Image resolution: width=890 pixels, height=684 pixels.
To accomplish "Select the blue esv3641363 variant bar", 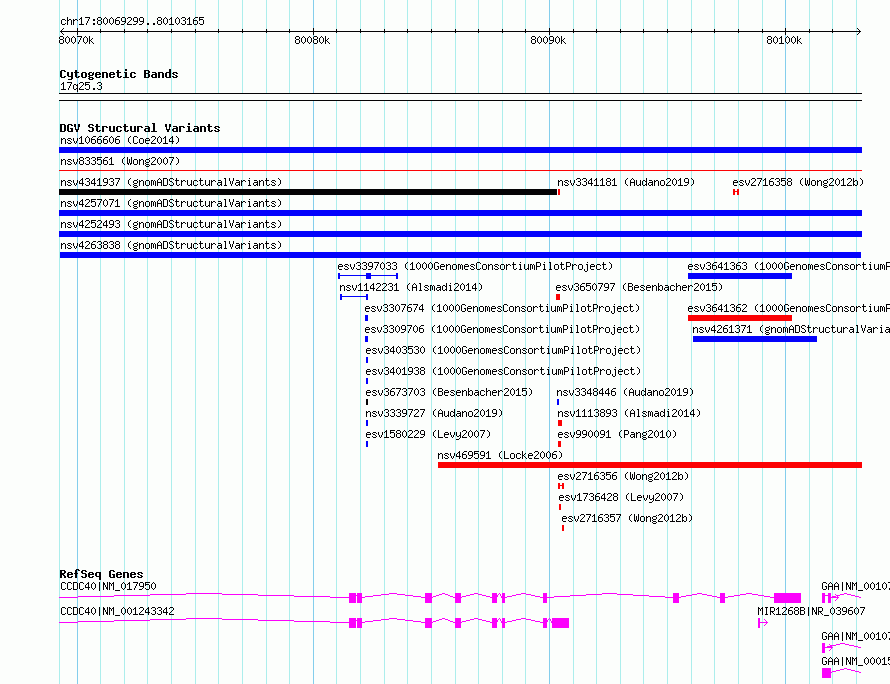I will 740,276.
